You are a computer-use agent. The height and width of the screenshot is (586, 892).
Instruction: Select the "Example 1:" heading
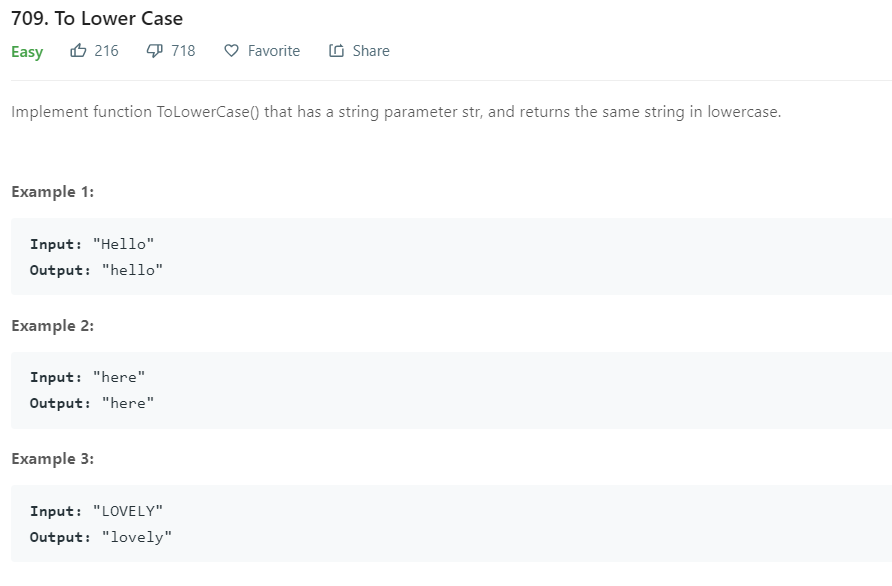point(52,192)
